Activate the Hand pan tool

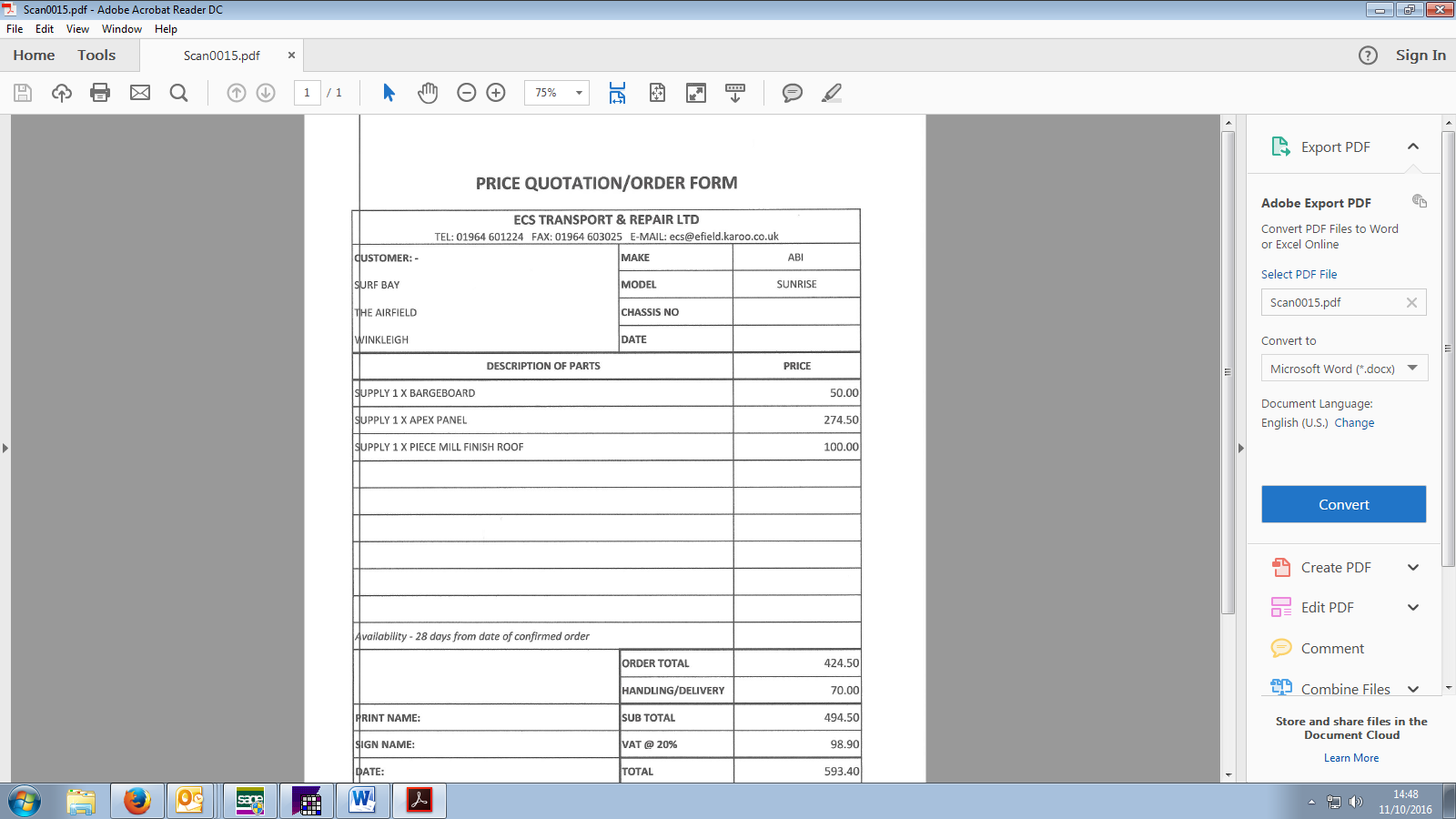[428, 93]
